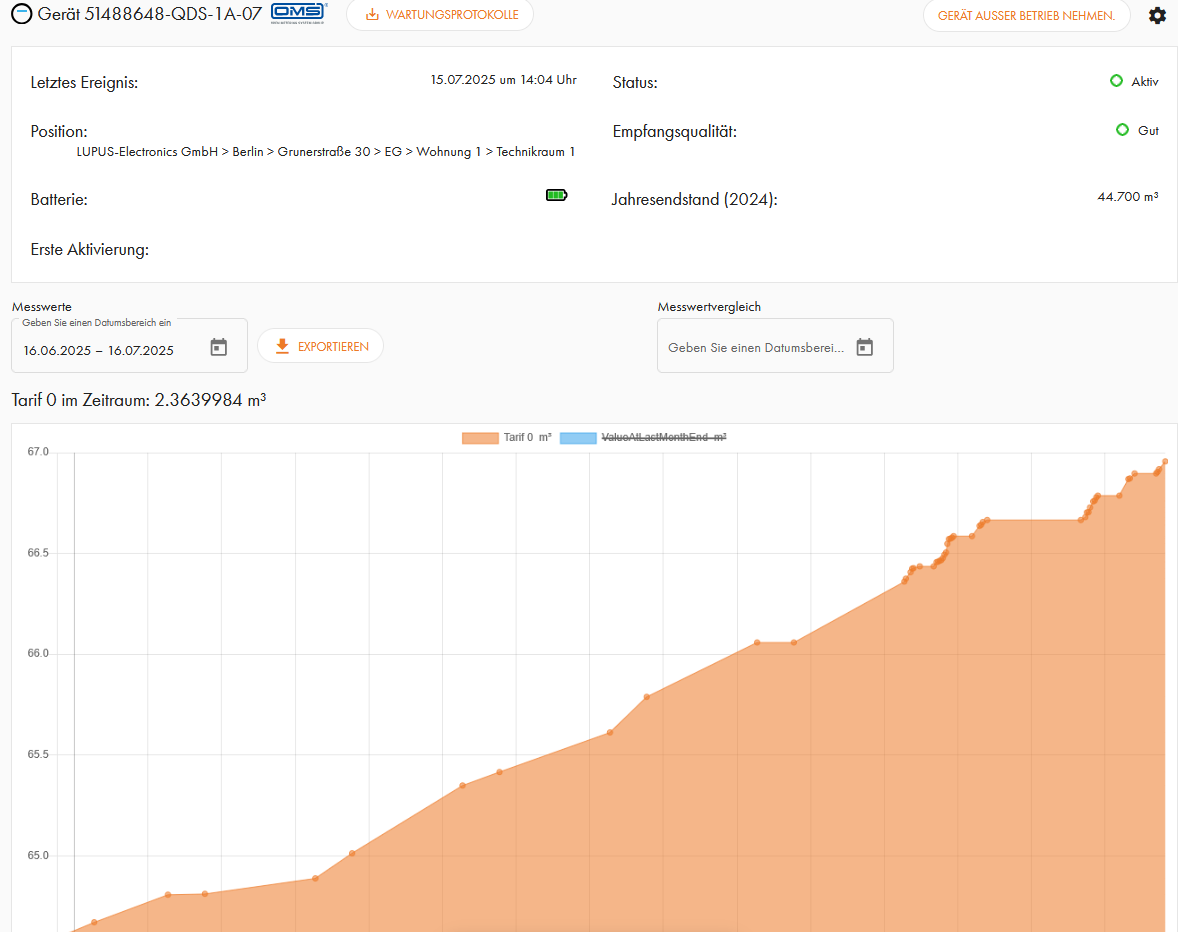Click the green battery status icon
This screenshot has height=932, width=1178.
[556, 195]
